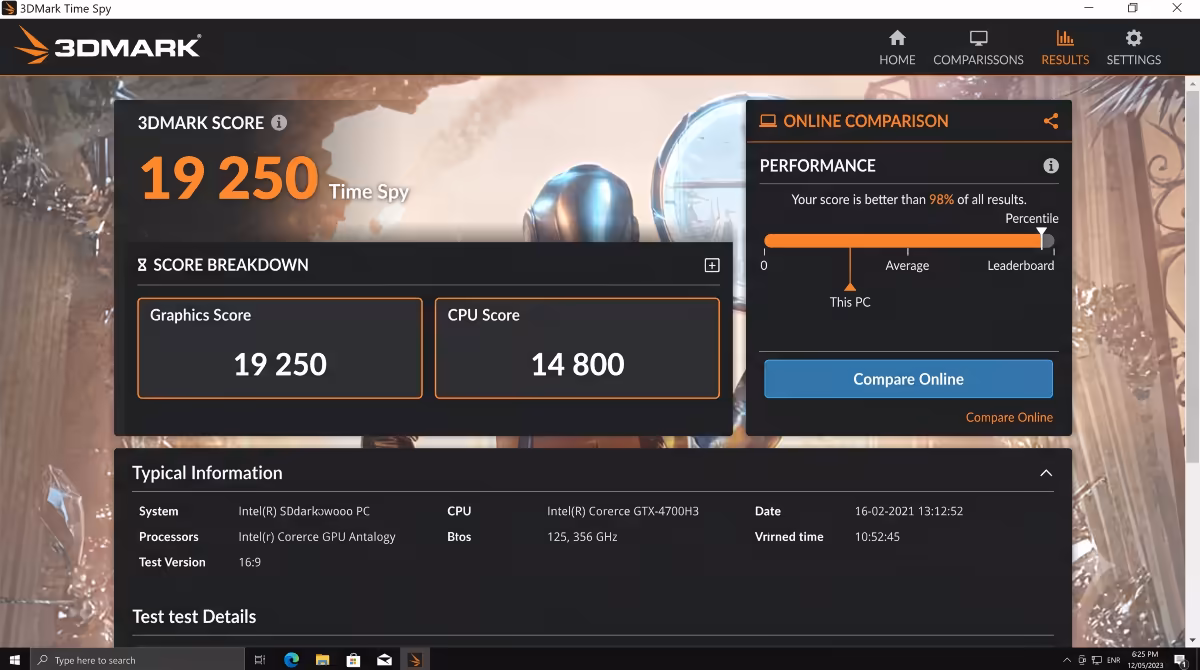Click the This PC marker on the bar
Screen dimensions: 1200x670
[x=850, y=286]
